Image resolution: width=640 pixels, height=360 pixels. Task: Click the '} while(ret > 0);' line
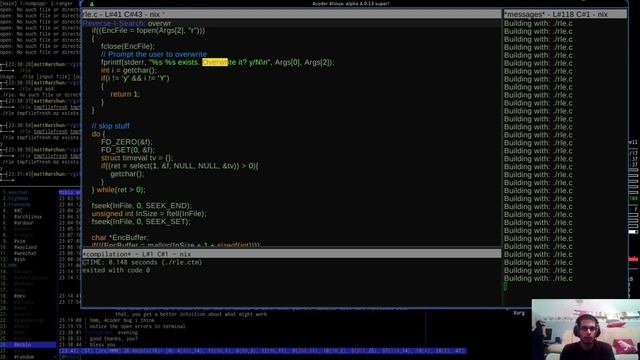(118, 190)
